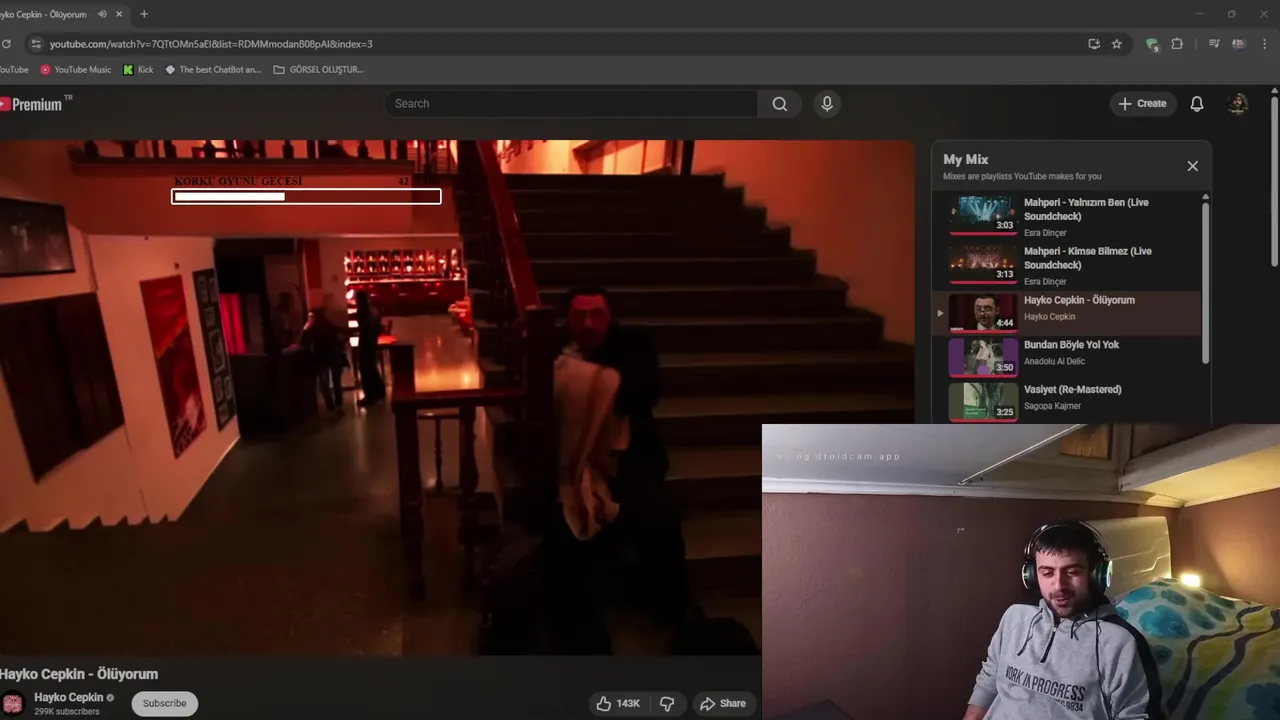Open the media control icon in Chrome toolbar
Viewport: 1280px width, 720px height.
point(1214,44)
